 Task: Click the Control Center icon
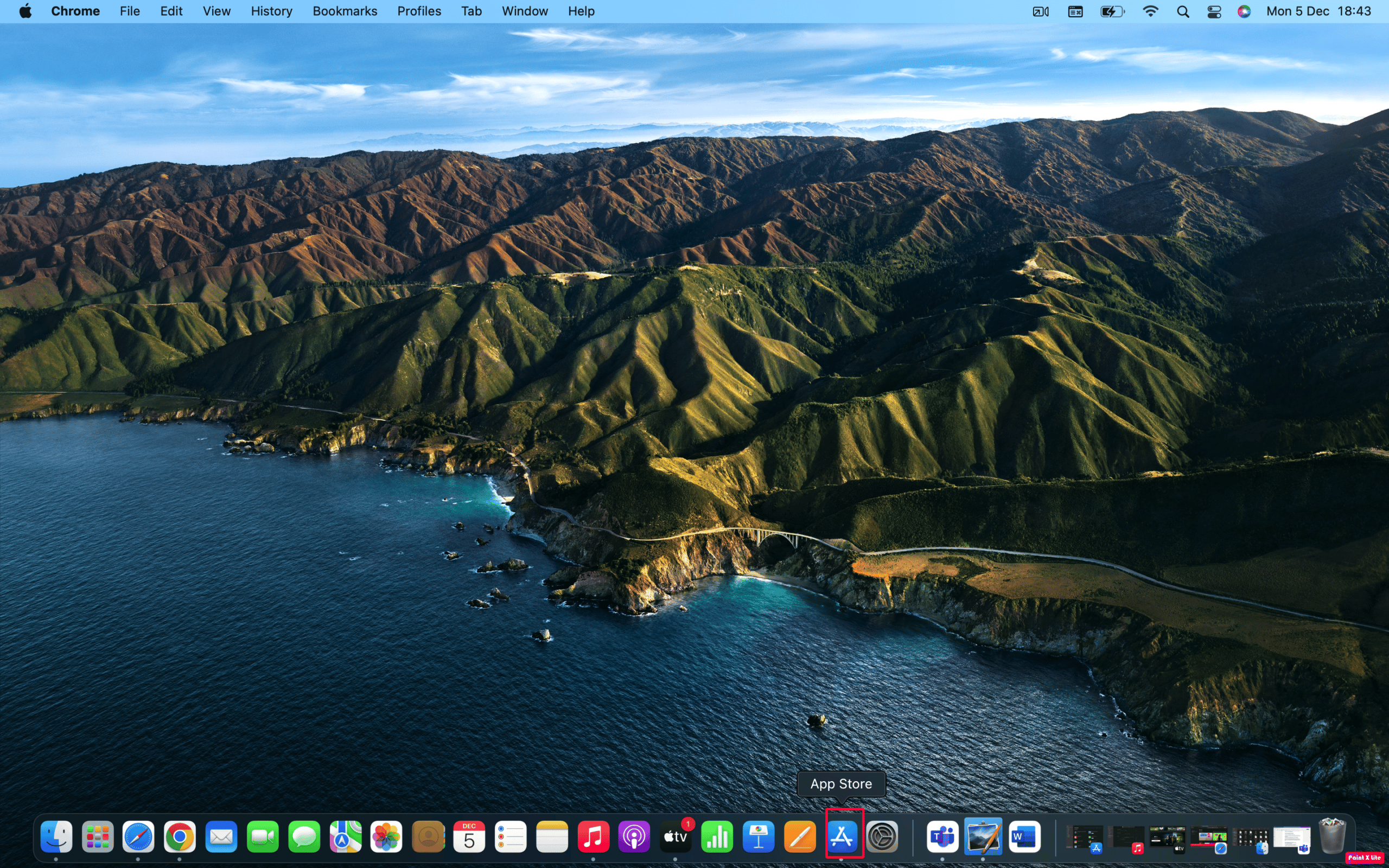point(1213,11)
